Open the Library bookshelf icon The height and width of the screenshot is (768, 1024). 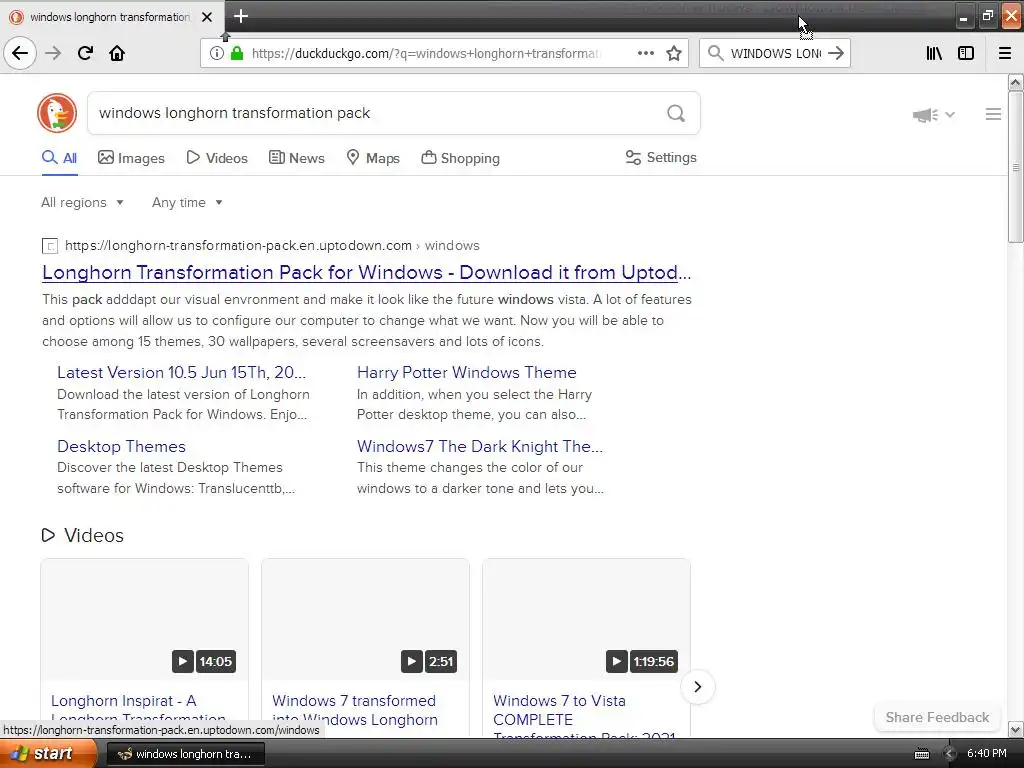(934, 53)
